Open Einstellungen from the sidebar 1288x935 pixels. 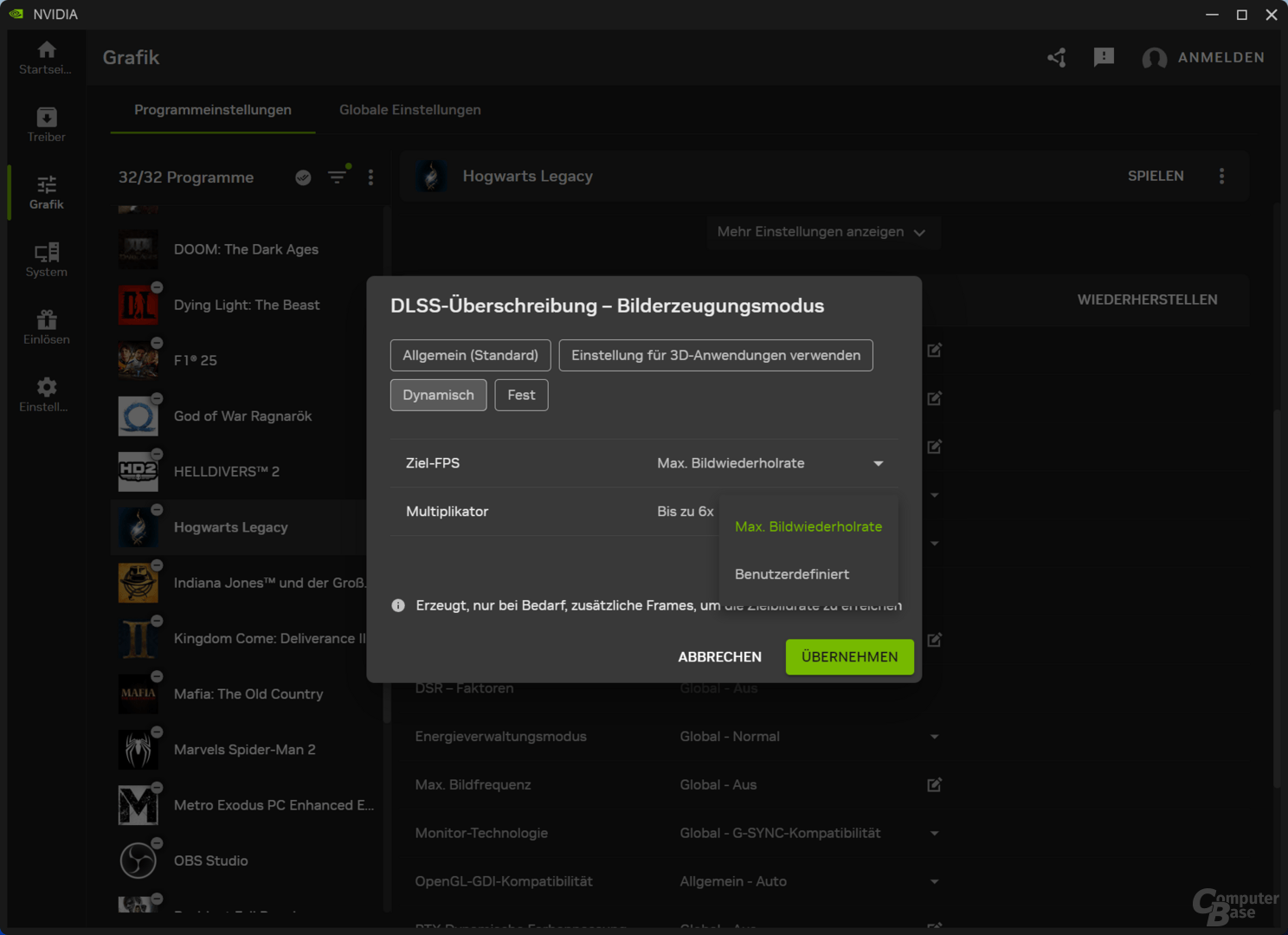point(45,394)
